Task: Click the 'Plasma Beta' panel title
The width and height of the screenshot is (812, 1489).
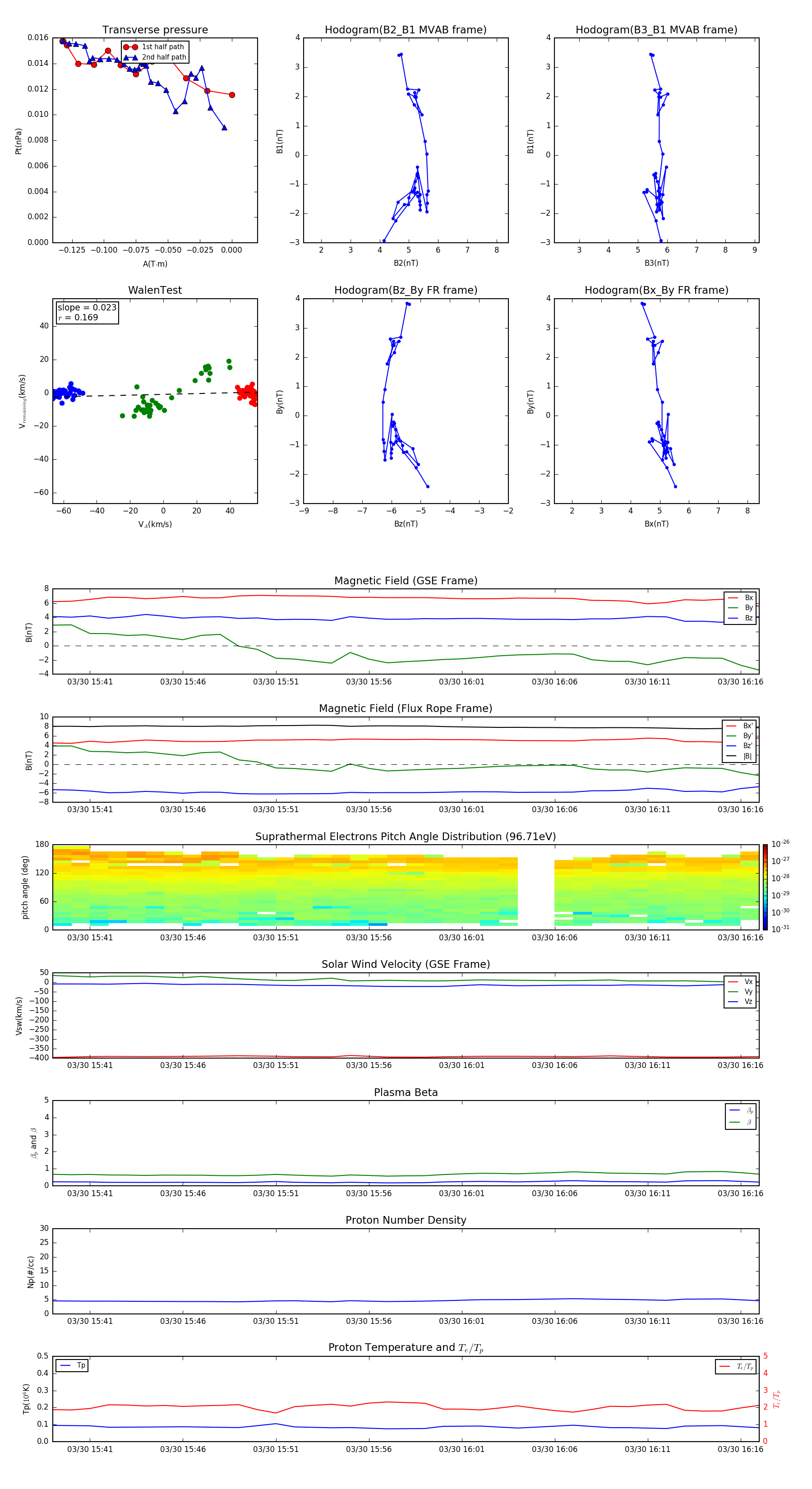Action: coord(406,1092)
